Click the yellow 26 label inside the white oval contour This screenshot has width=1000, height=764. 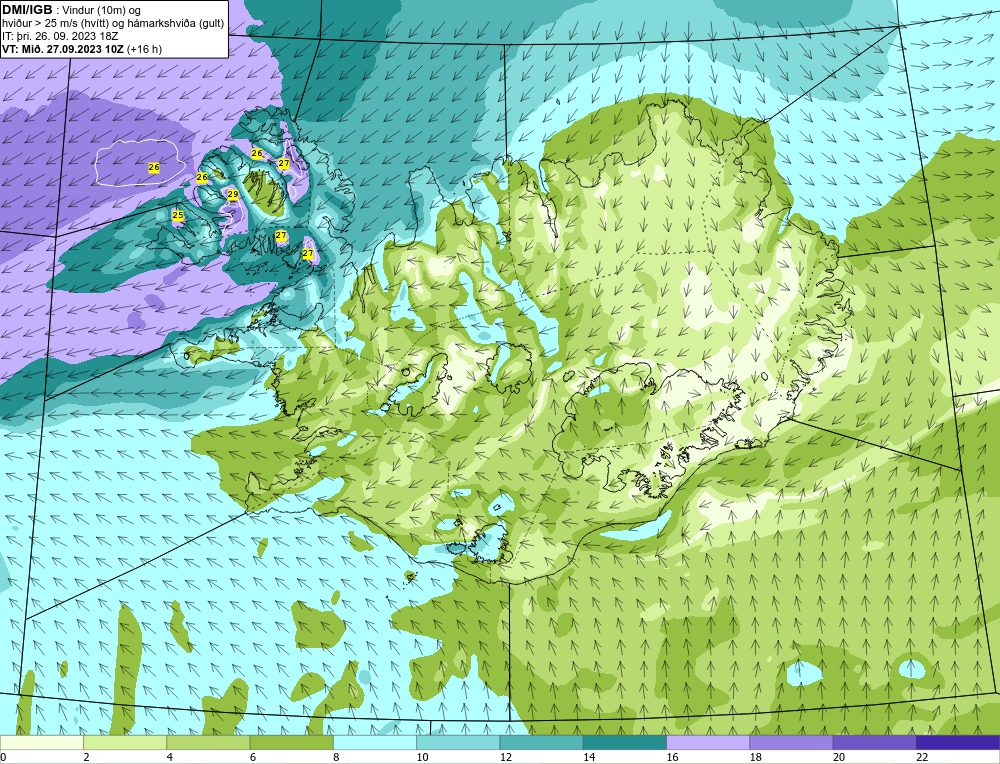tap(154, 167)
